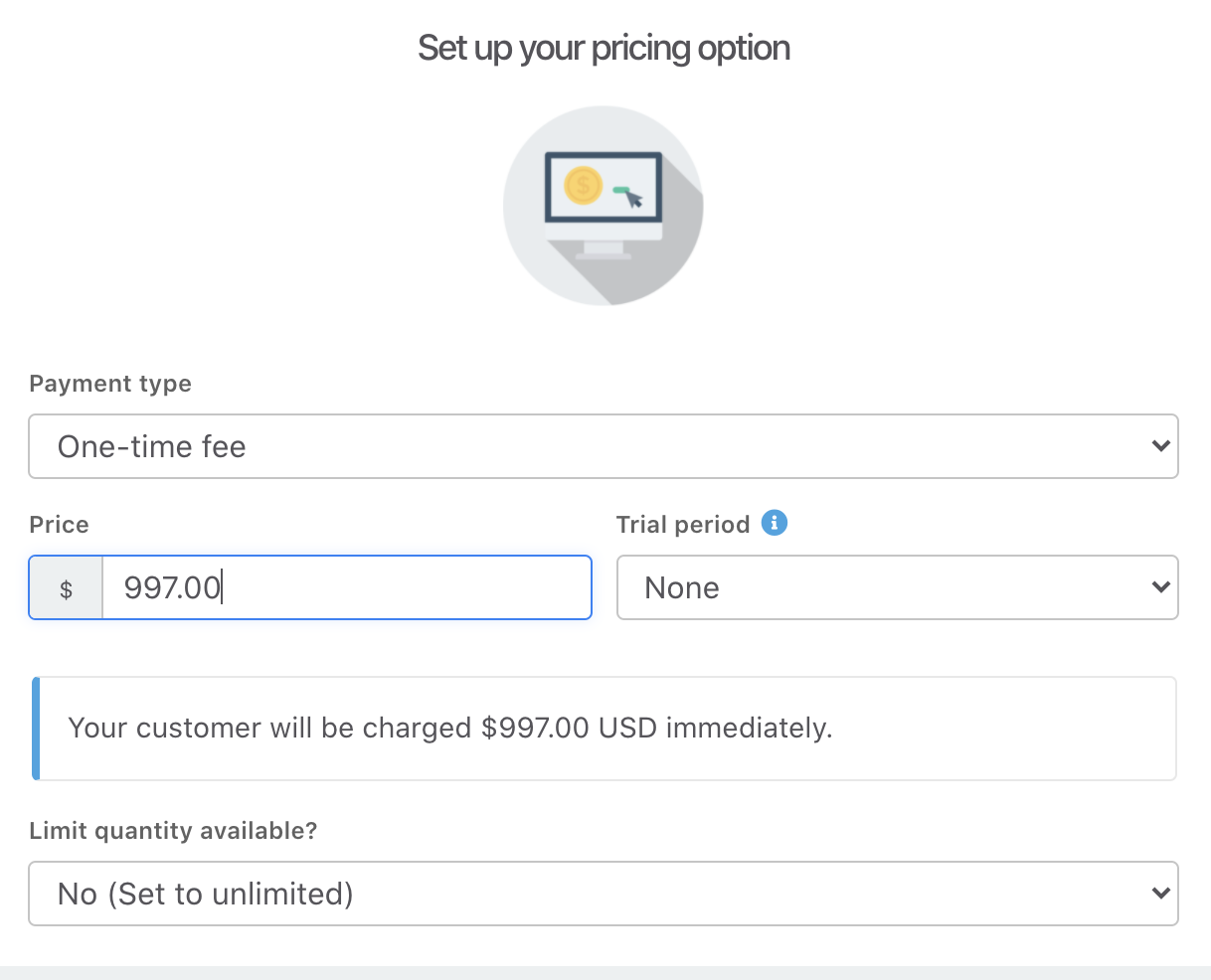1211x980 pixels.
Task: Click the "Payment type" label
Action: pos(110,384)
